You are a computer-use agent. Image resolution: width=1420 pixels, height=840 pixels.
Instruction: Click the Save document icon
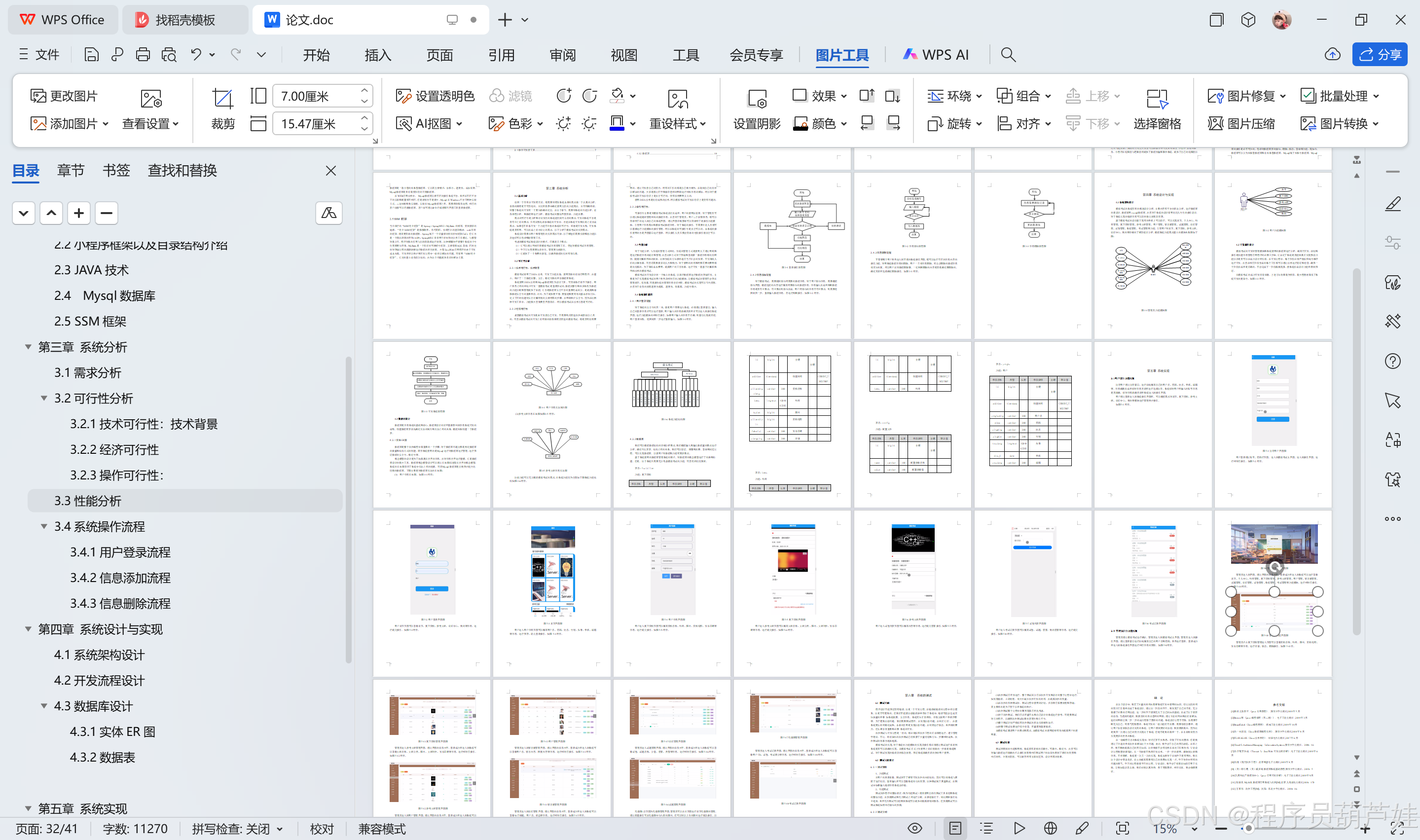(x=91, y=54)
